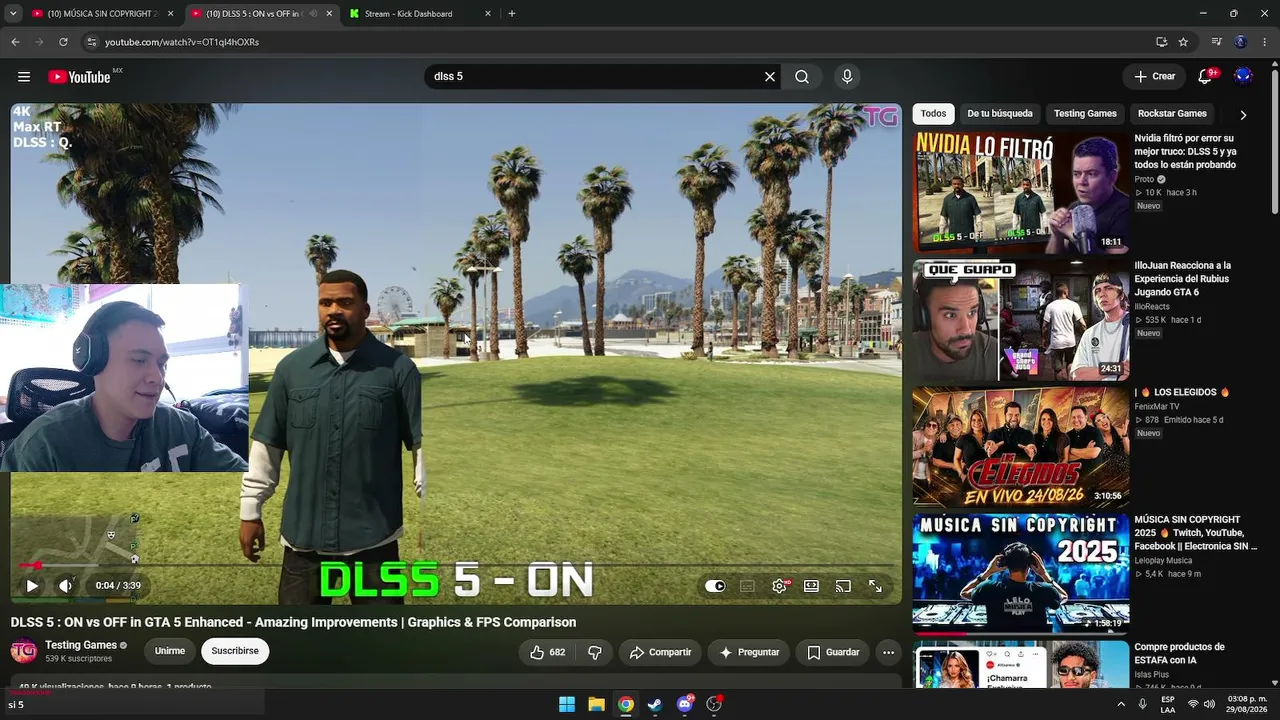
Task: Run the search with the magnifier button
Action: tap(802, 77)
